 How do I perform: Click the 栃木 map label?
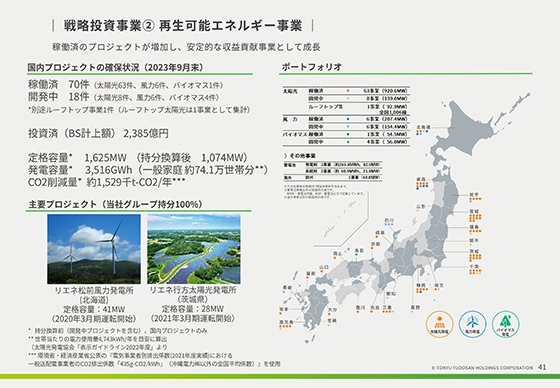pyautogui.click(x=474, y=240)
